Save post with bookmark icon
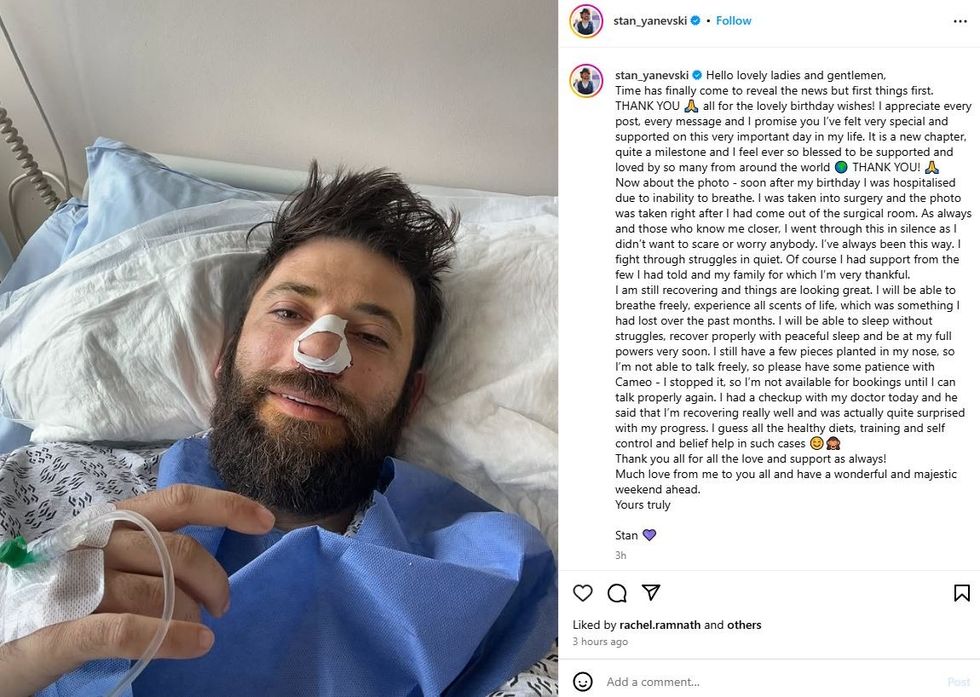Viewport: 980px width, 697px height. (962, 593)
